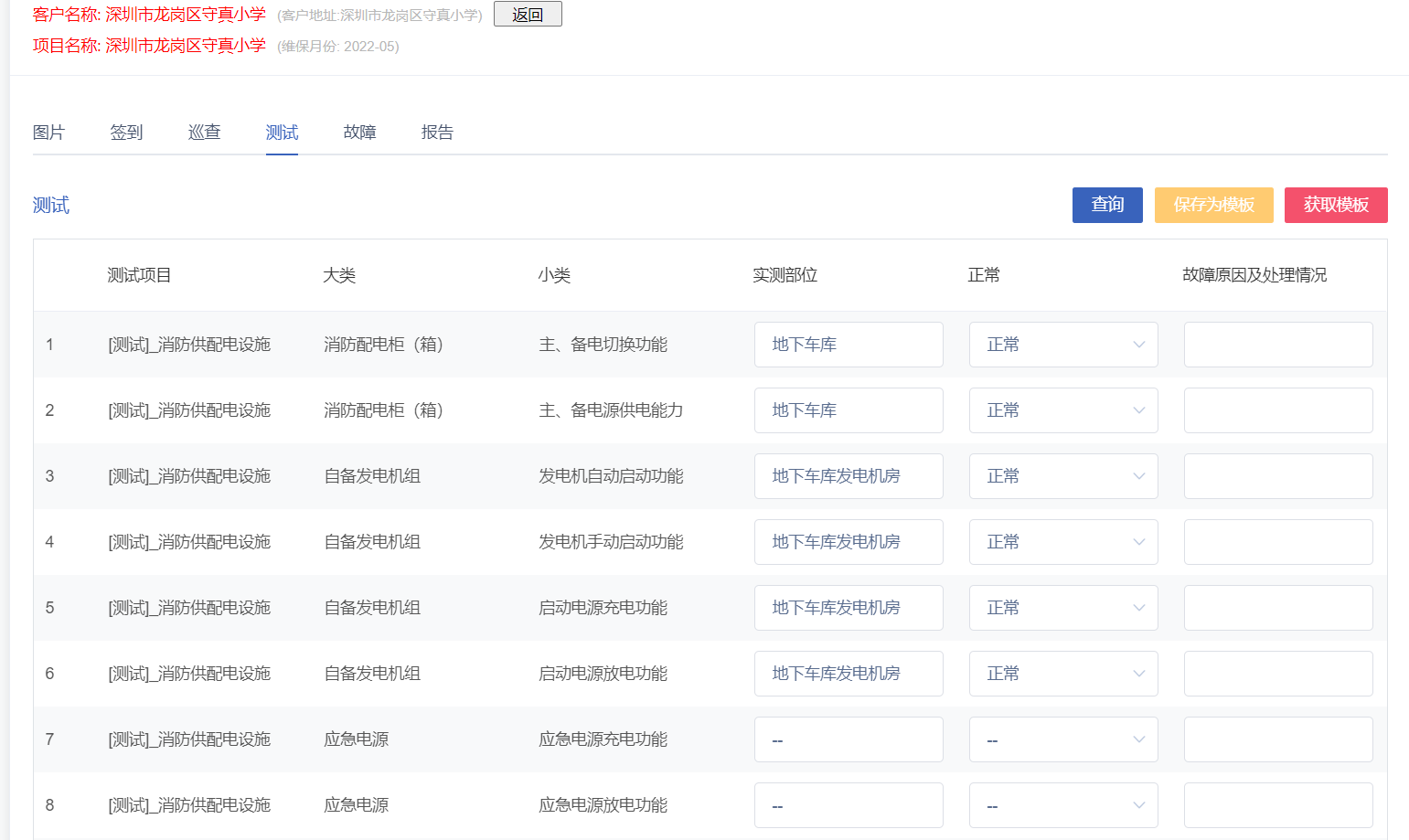Viewport: 1409px width, 840px height.
Task: Go to the 巡查 tab
Action: coord(204,133)
